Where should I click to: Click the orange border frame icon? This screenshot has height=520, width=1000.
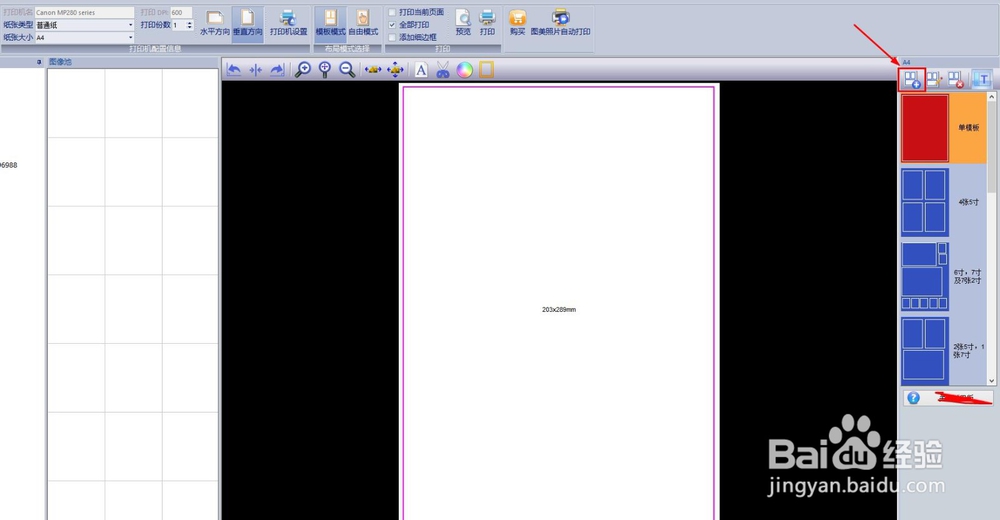tap(486, 70)
